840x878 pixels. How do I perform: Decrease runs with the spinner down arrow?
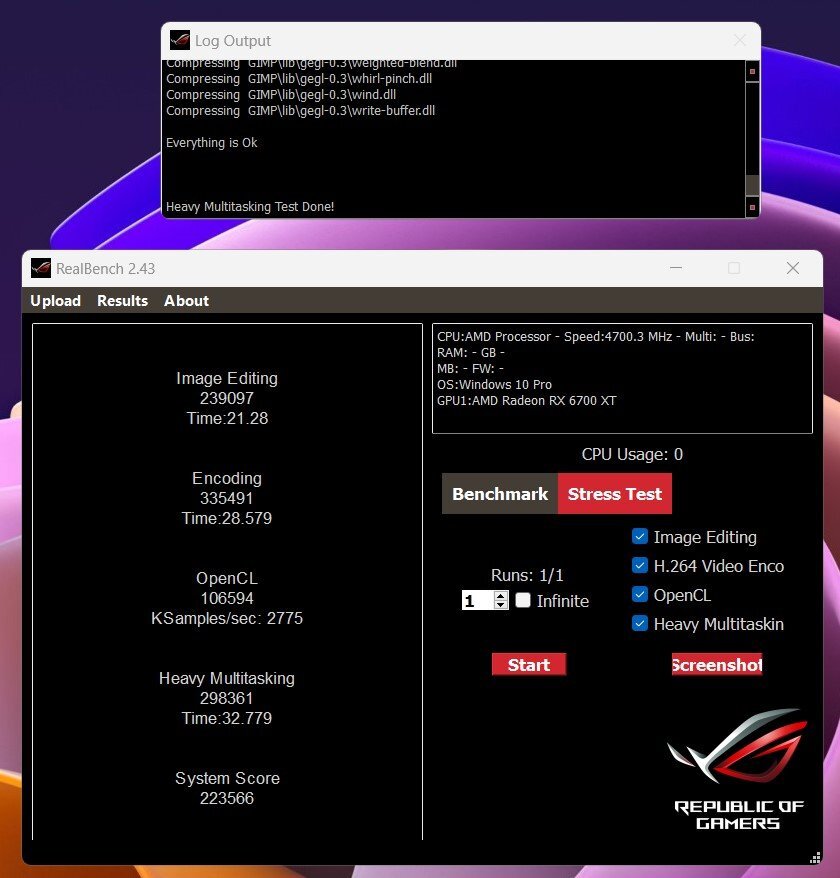tap(501, 605)
